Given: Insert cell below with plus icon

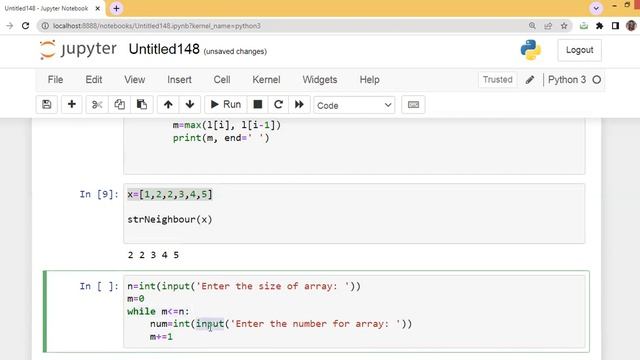Looking at the screenshot, I should coord(71,104).
